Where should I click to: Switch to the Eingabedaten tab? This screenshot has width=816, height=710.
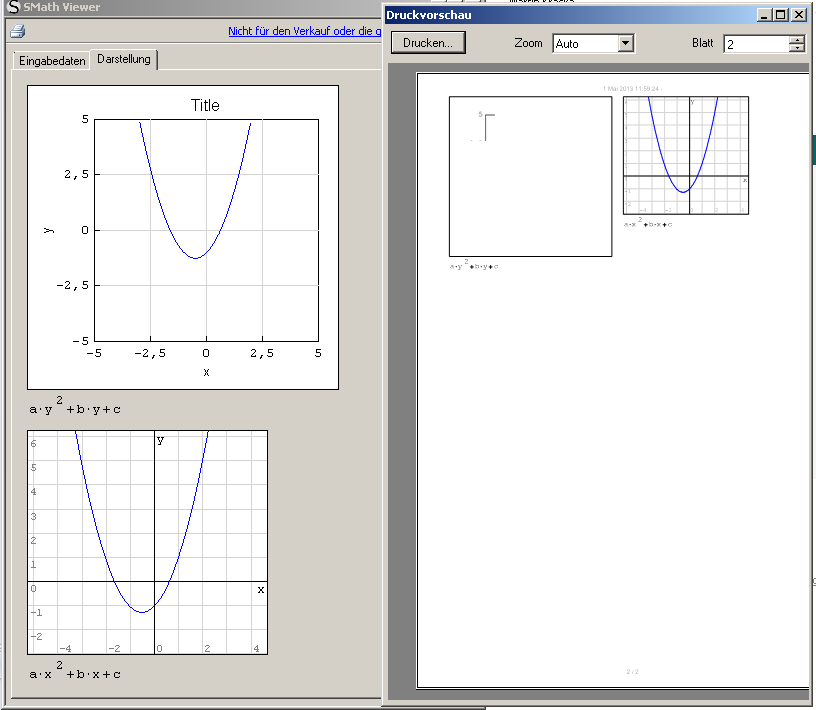pos(52,61)
